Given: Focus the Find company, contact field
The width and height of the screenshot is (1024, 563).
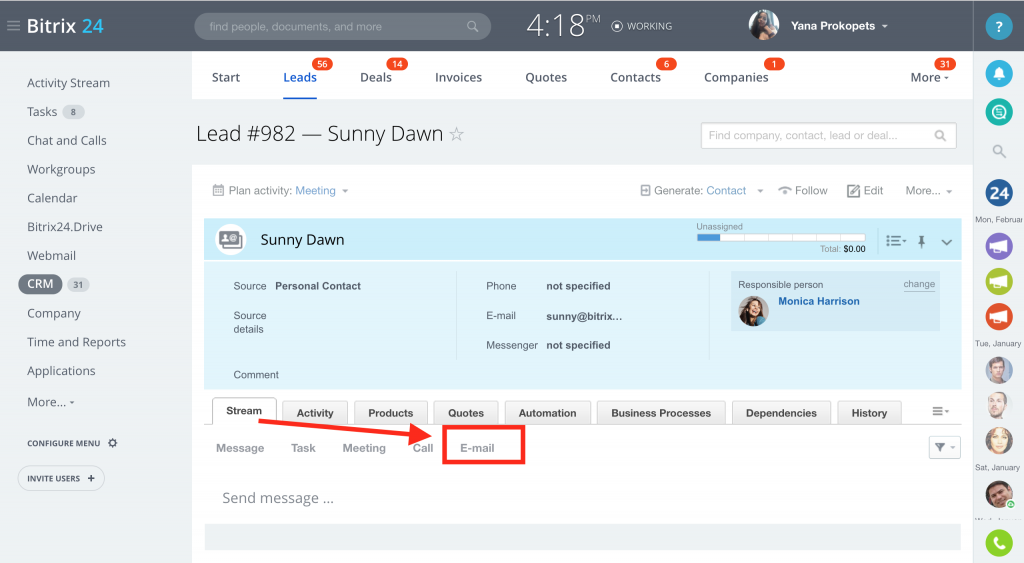Looking at the screenshot, I should (x=828, y=135).
